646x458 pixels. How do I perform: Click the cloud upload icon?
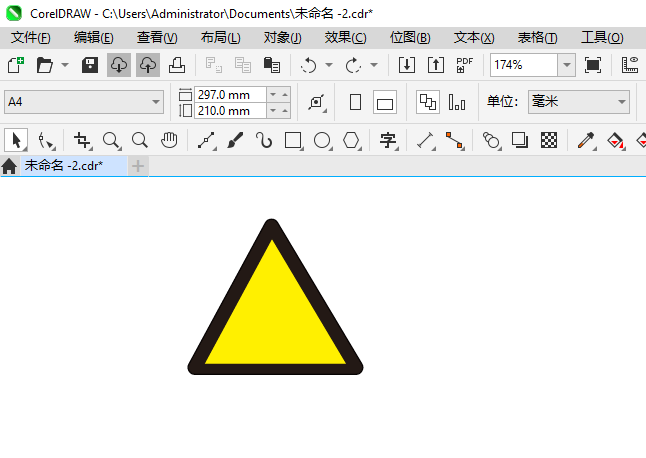pos(148,65)
